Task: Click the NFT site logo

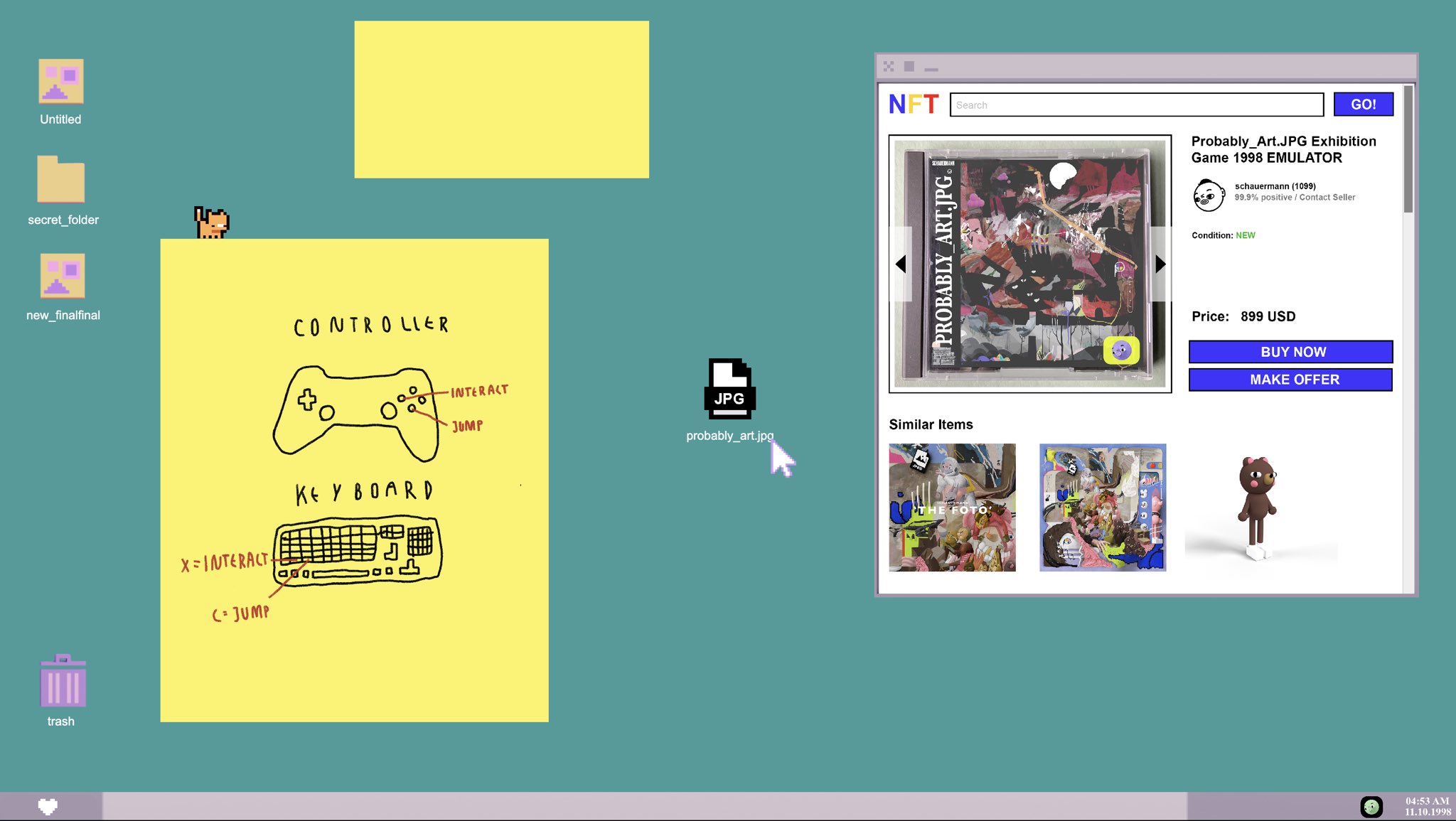Action: click(914, 104)
